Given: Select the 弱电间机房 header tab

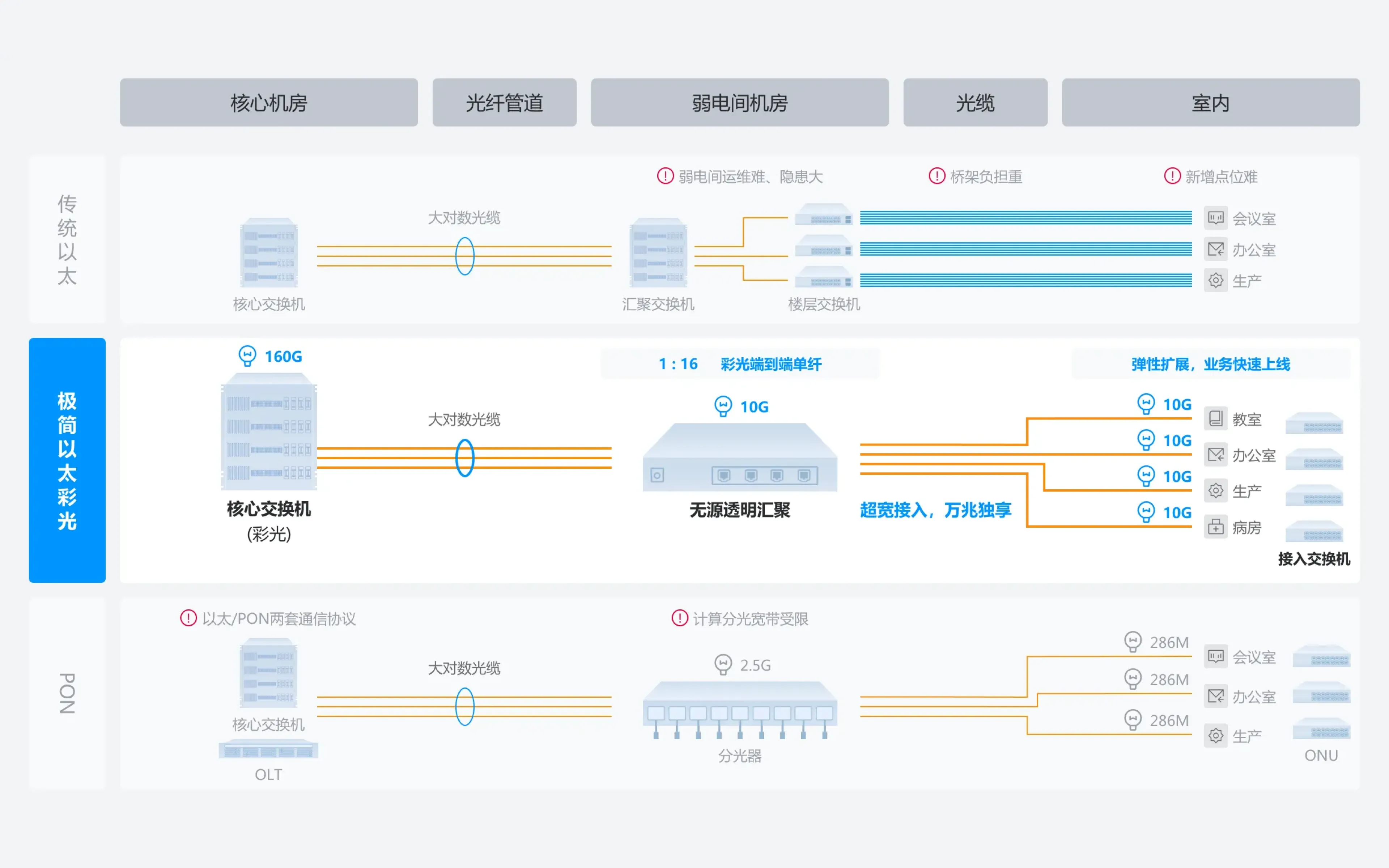Looking at the screenshot, I should click(739, 103).
